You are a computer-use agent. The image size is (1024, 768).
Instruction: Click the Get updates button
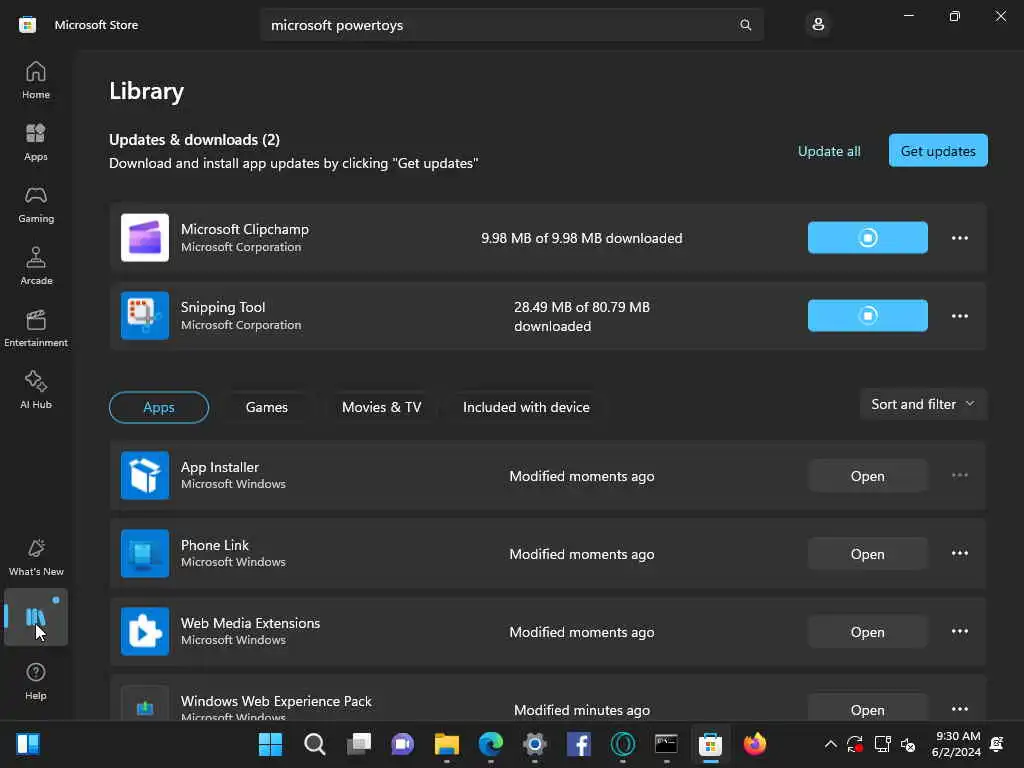(x=938, y=151)
